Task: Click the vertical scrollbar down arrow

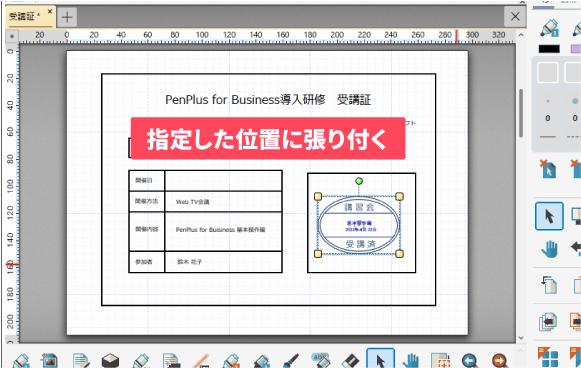Action: 521,338
